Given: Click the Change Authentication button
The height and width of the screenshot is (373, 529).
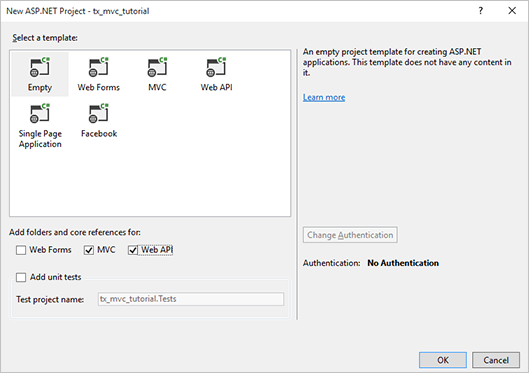Looking at the screenshot, I should click(350, 235).
